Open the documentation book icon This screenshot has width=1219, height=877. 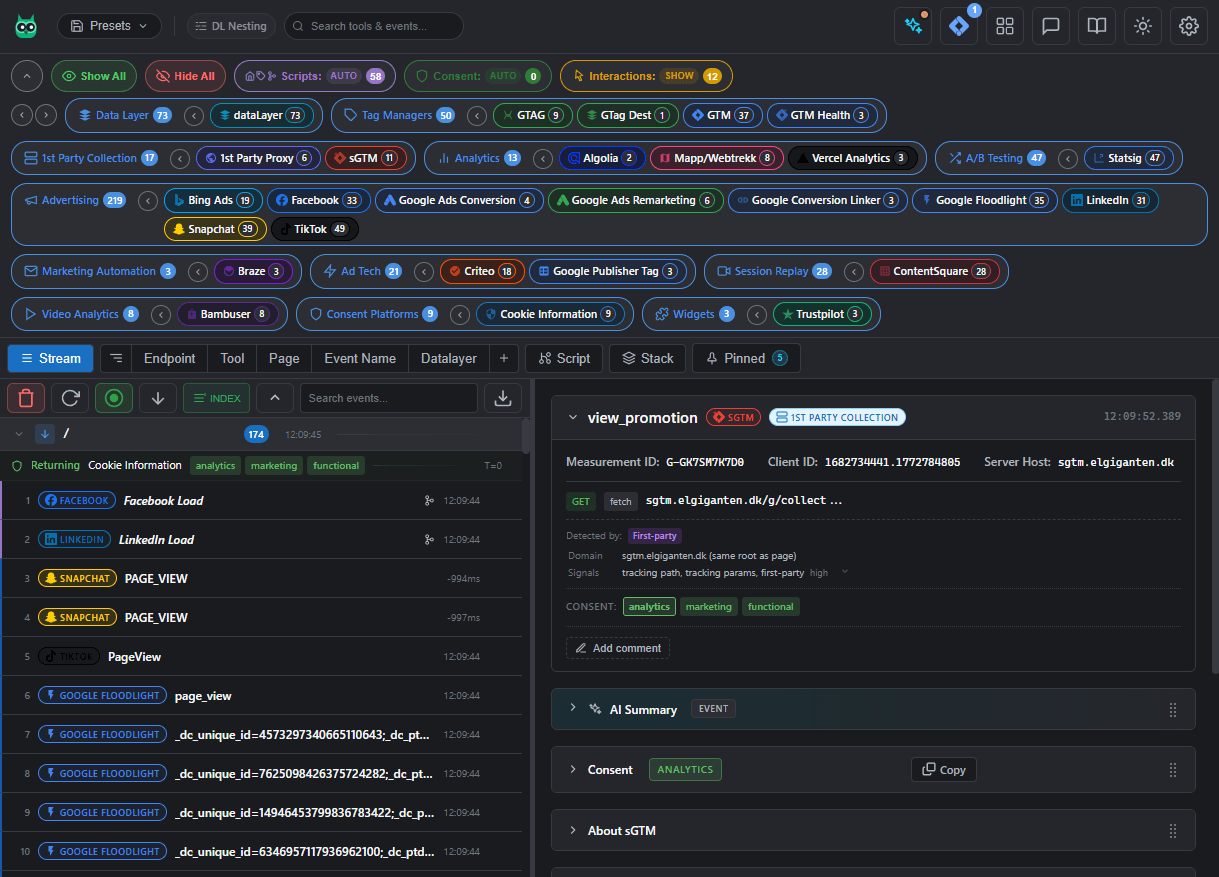pyautogui.click(x=1097, y=26)
